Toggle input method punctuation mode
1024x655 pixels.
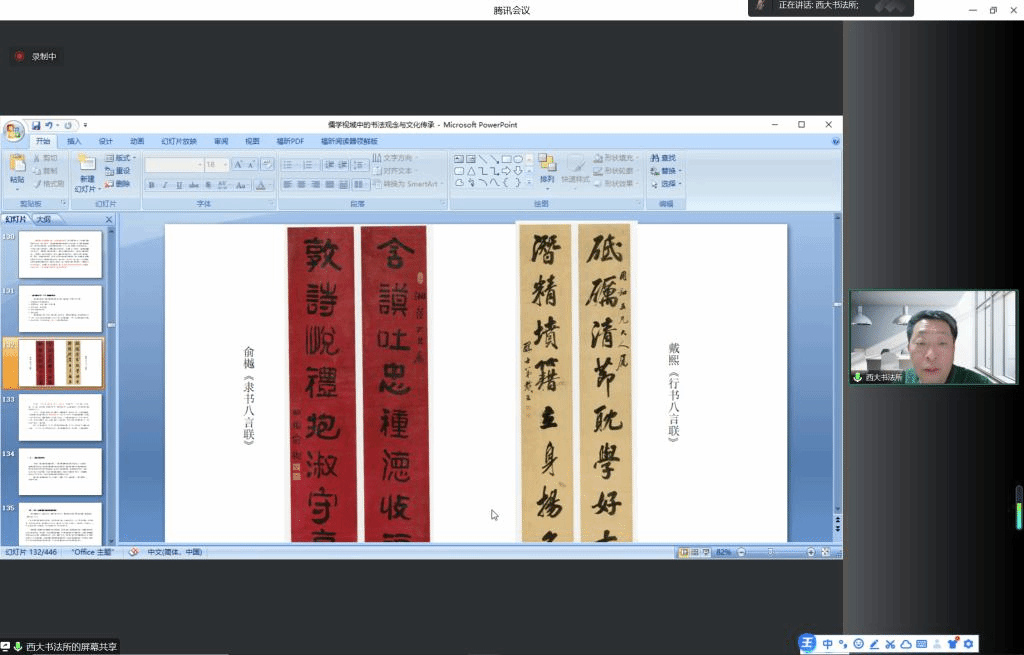843,644
